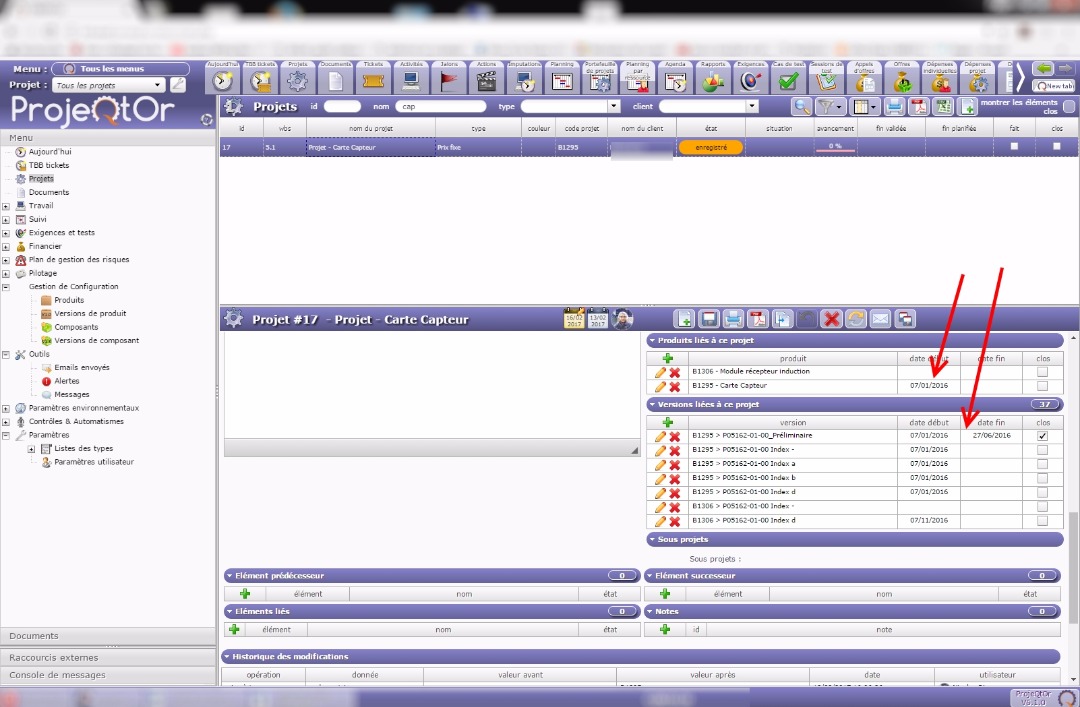Open 'Paramètres utilisateur' in the menu
Image resolution: width=1080 pixels, height=707 pixels.
(x=93, y=462)
